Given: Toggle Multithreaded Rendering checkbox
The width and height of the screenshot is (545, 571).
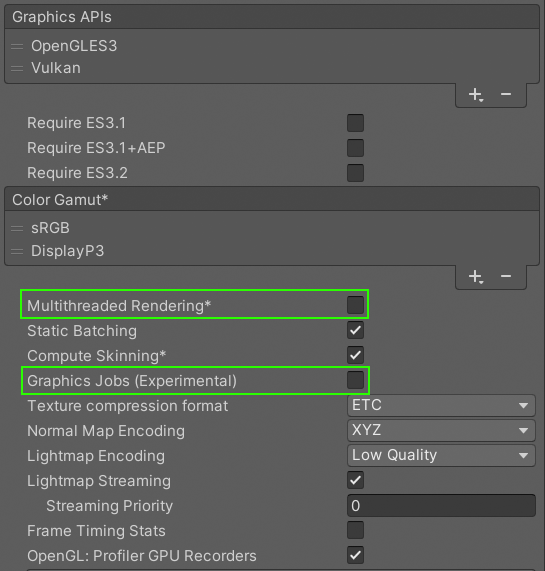Looking at the screenshot, I should [x=355, y=305].
